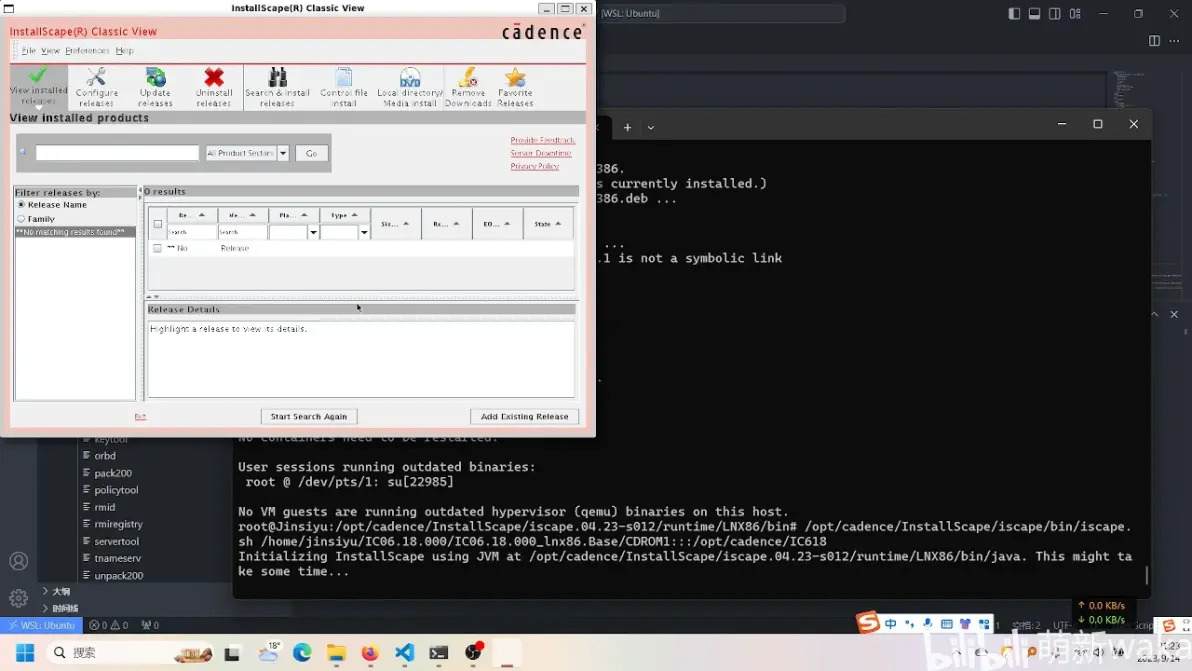Click the Add Existing Release button
The height and width of the screenshot is (671, 1192).
click(x=525, y=416)
